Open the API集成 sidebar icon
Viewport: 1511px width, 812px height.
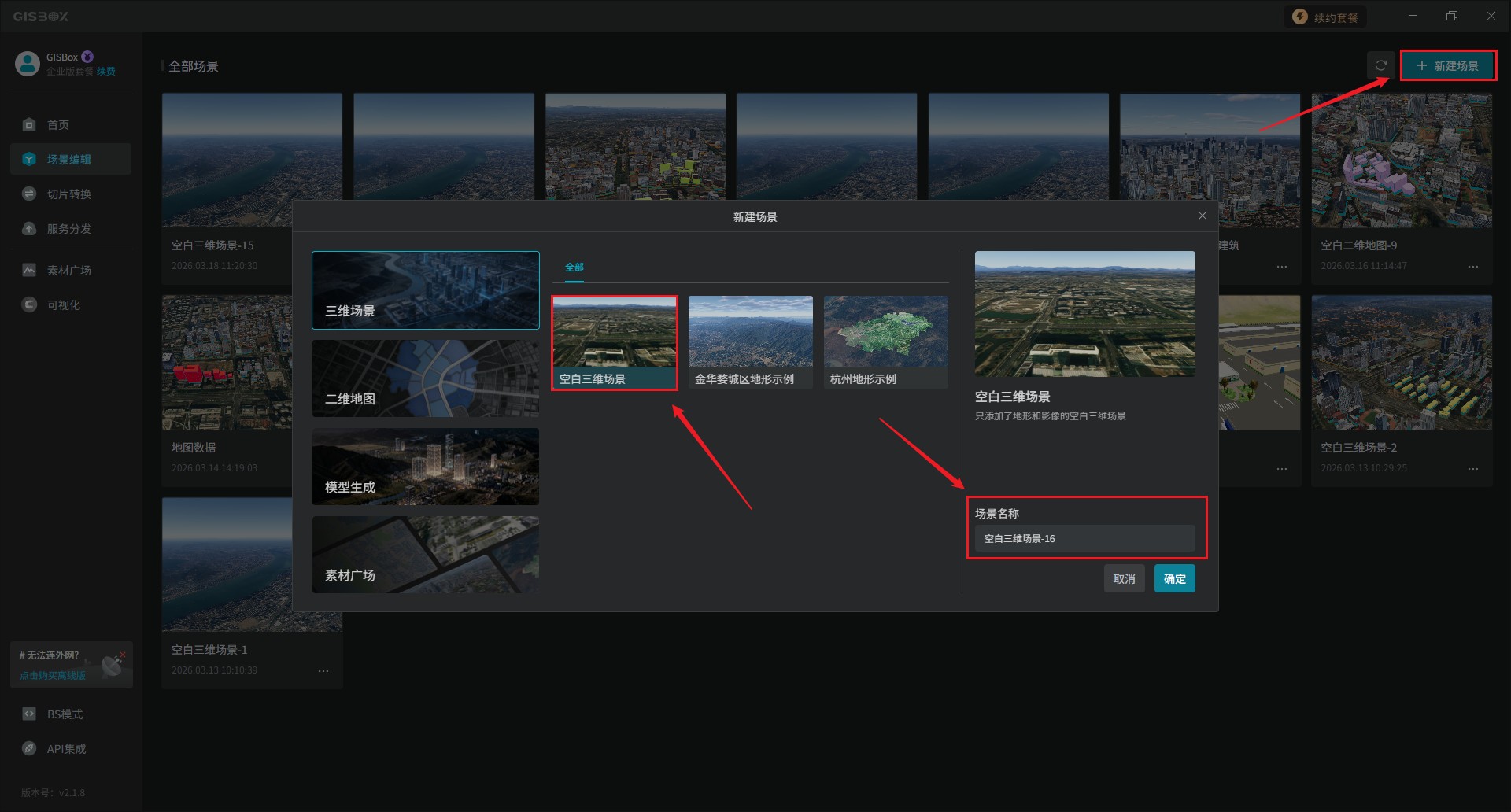[x=29, y=749]
